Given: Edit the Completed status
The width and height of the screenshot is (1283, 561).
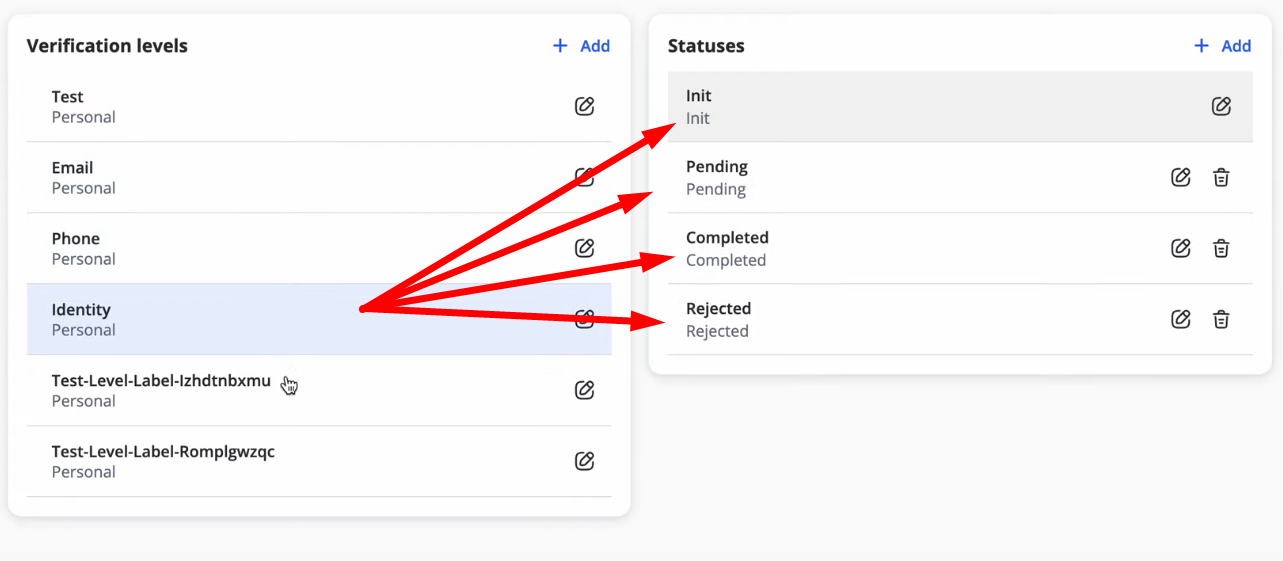Looking at the screenshot, I should click(x=1181, y=248).
